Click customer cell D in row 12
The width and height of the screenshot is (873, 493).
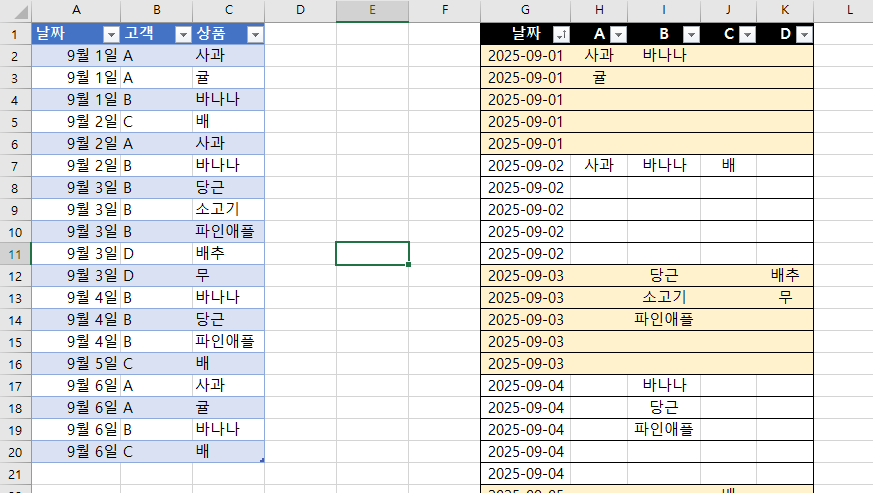pyautogui.click(x=156, y=275)
